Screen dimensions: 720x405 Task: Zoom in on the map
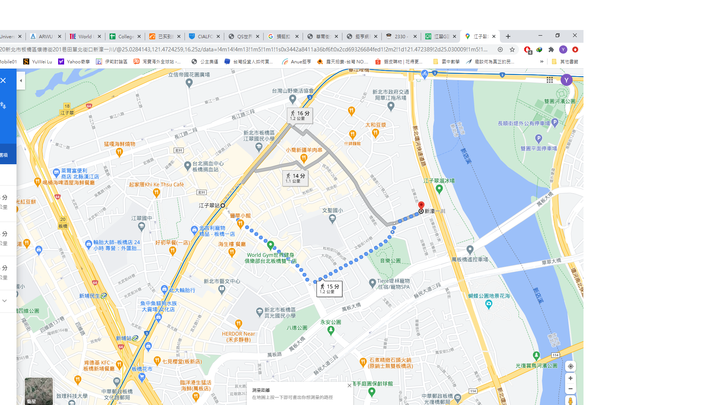pyautogui.click(x=570, y=378)
